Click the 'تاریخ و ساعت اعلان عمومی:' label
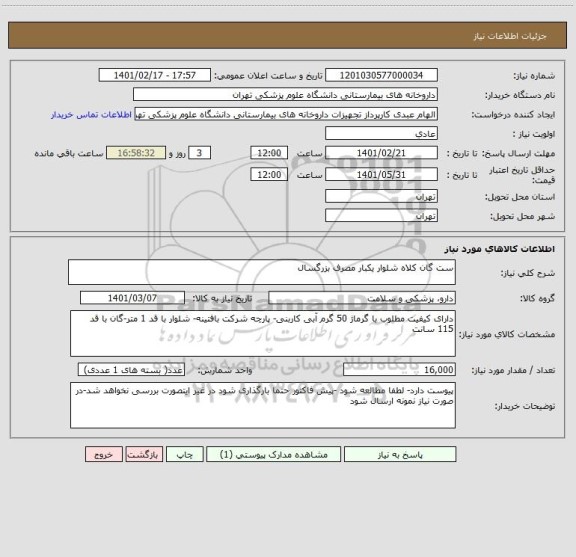 (x=269, y=76)
